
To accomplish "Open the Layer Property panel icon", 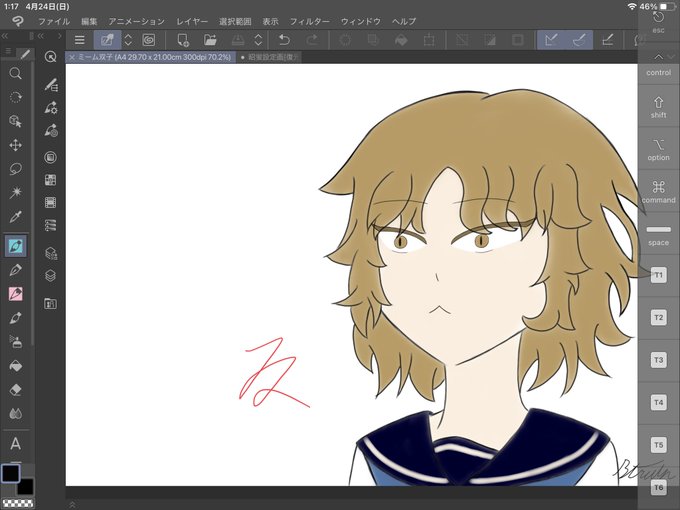I will [x=51, y=253].
